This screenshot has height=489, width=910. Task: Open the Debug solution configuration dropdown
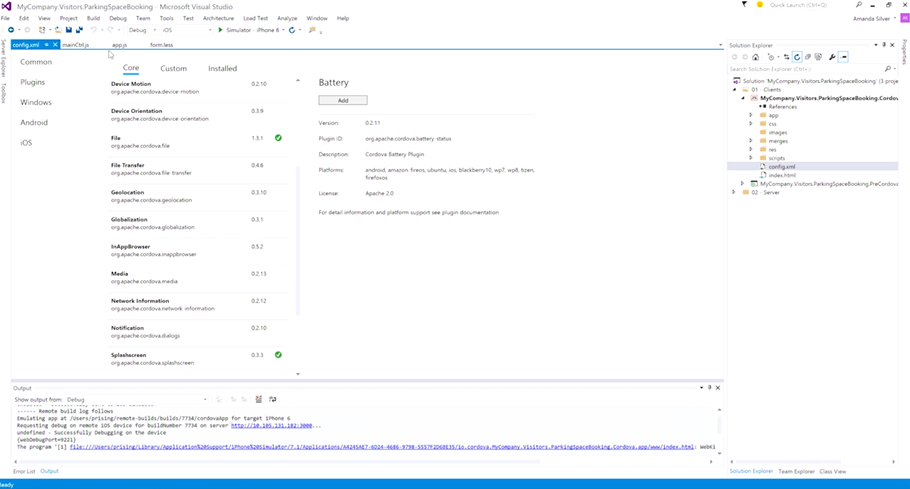pos(142,30)
